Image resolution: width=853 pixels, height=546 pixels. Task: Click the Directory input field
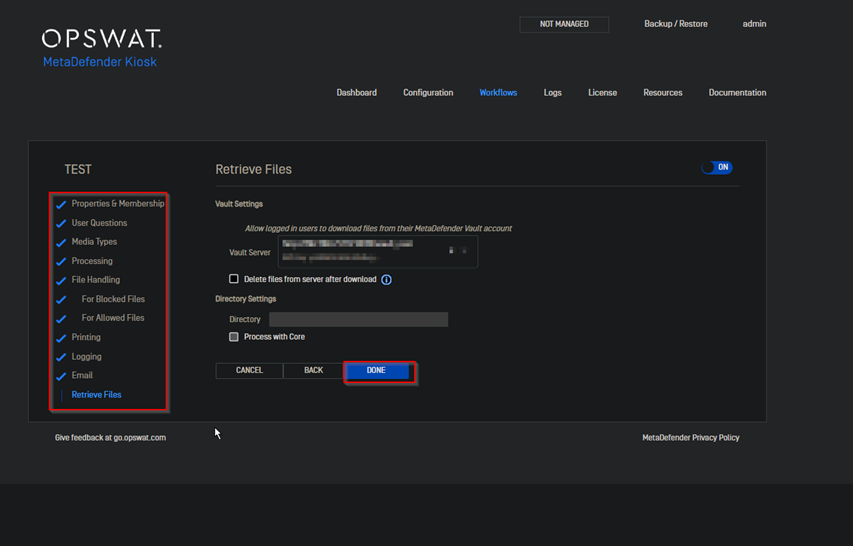click(x=358, y=319)
